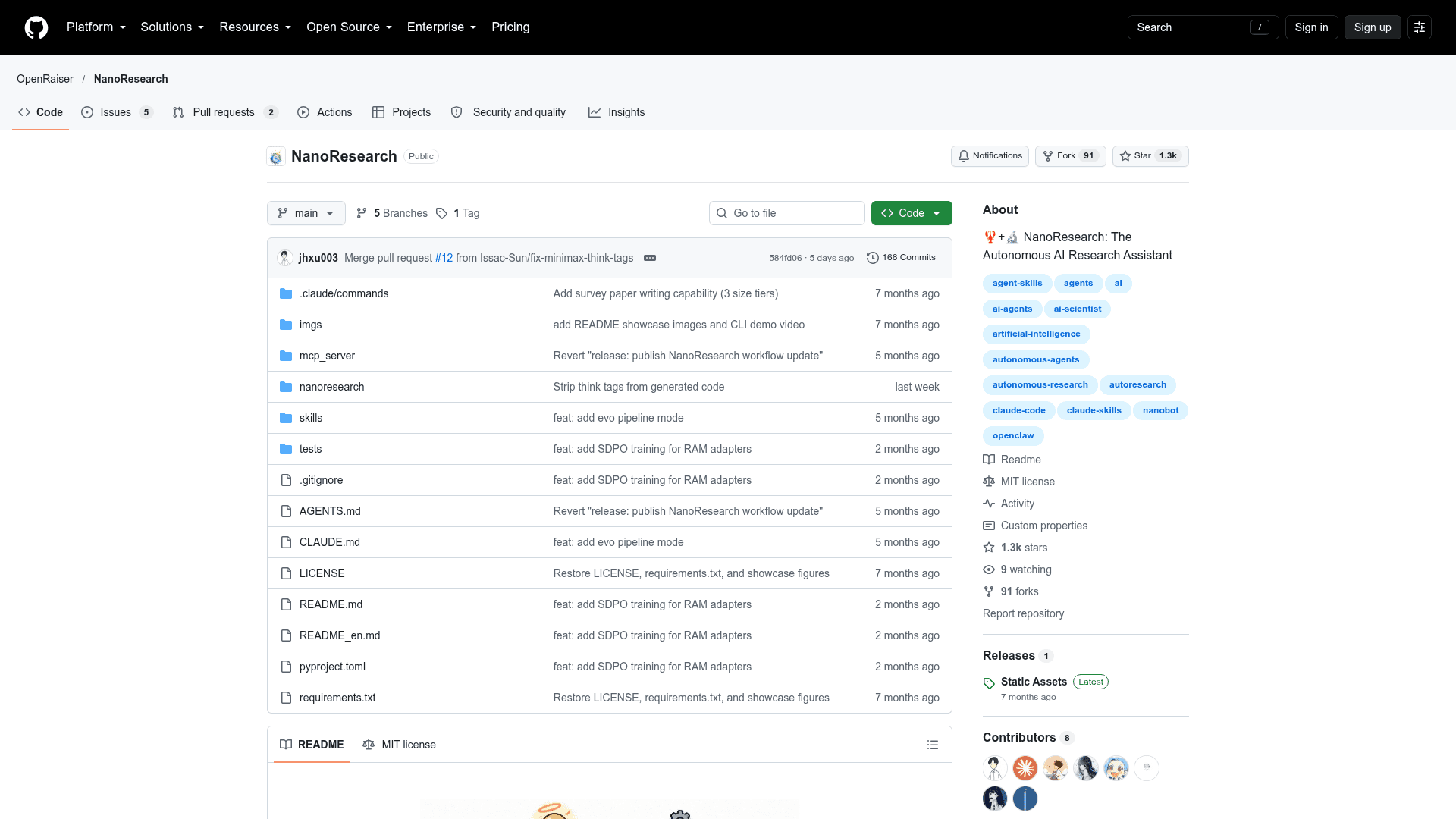View the 166 Commits history
This screenshot has width=1456, height=819.
point(901,258)
